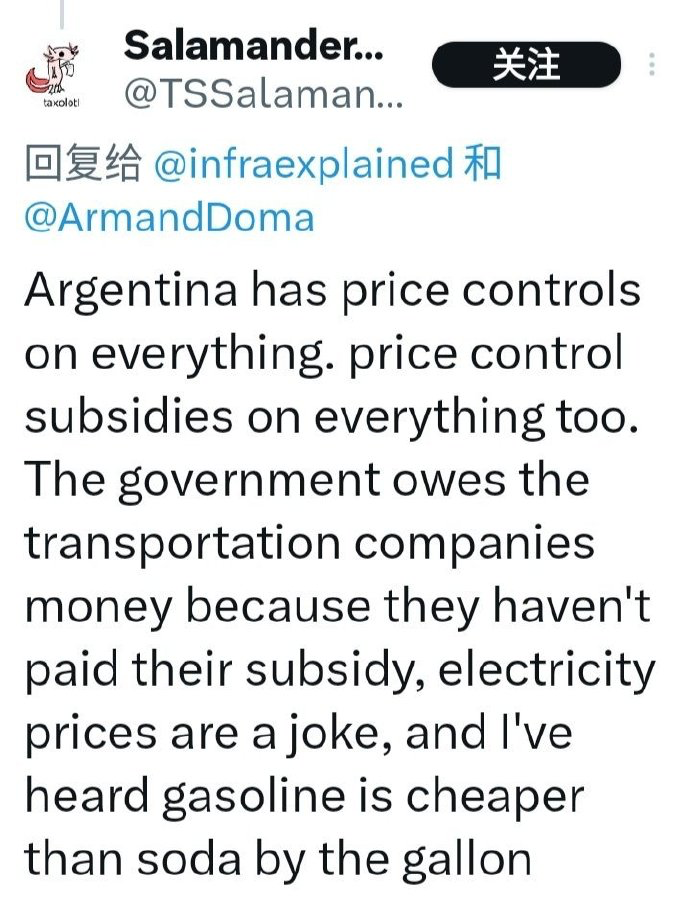Open the @ArmandDoma mention link
Viewport: 690px width, 897px height.
point(168,217)
